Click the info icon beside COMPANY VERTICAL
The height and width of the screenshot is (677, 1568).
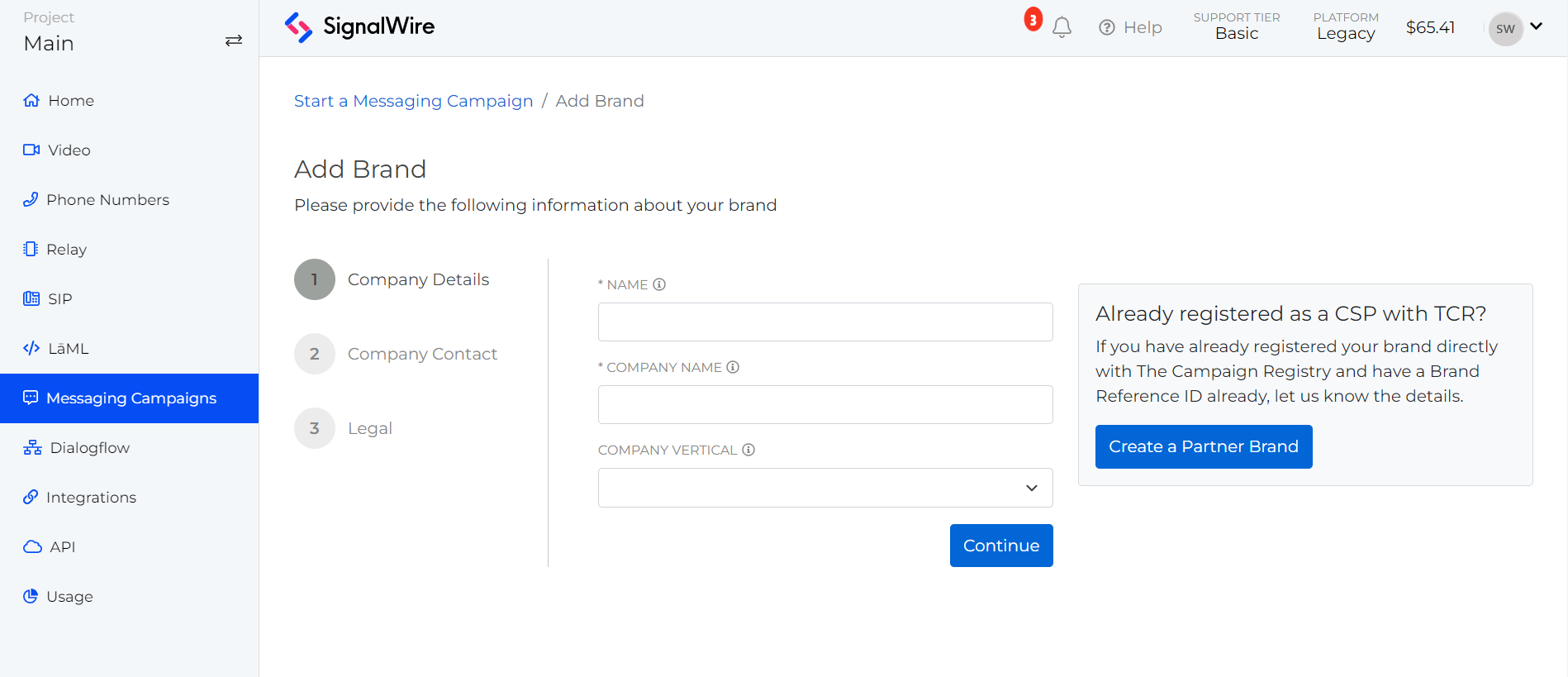click(748, 450)
